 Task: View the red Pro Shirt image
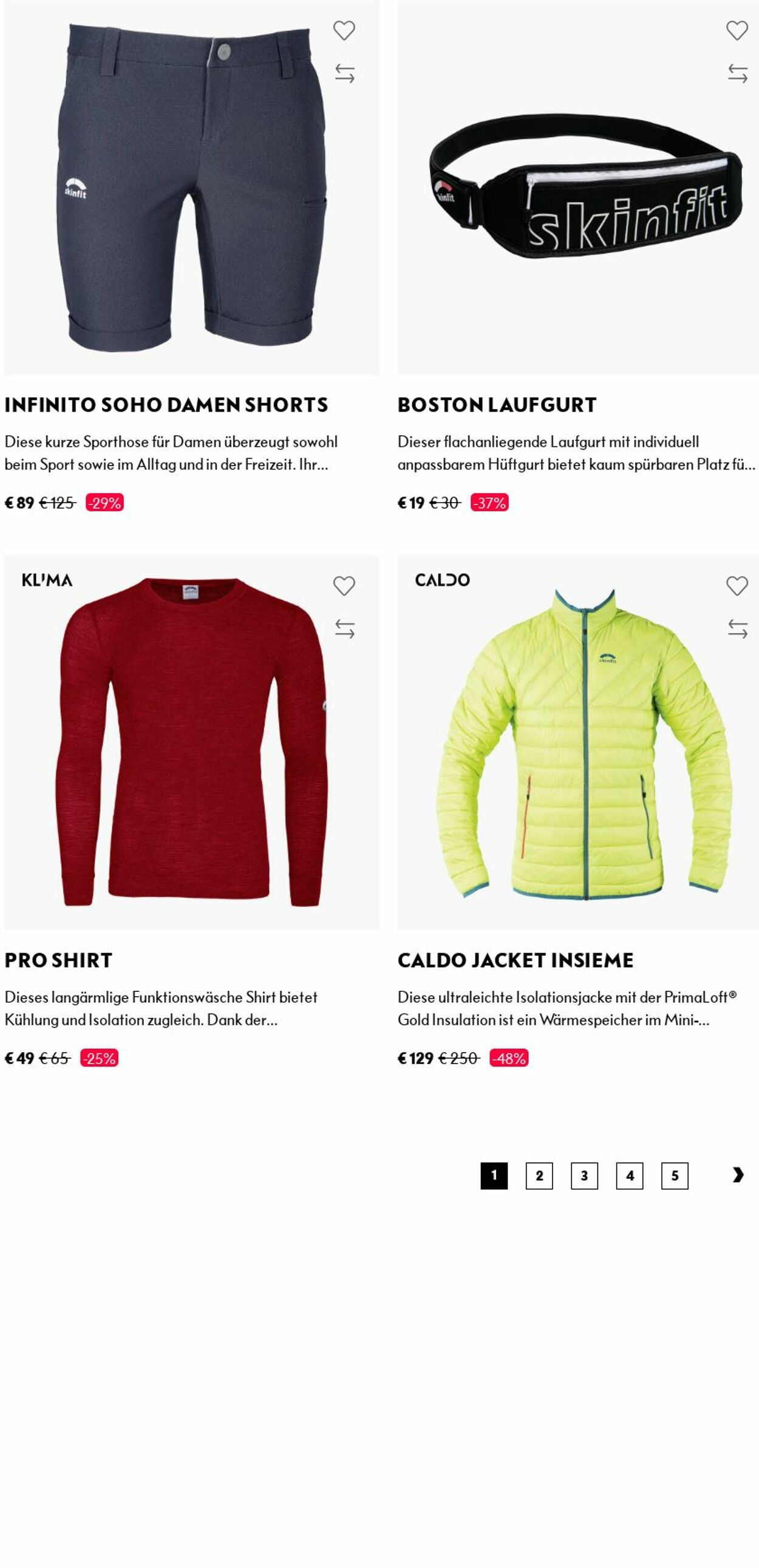(191, 742)
